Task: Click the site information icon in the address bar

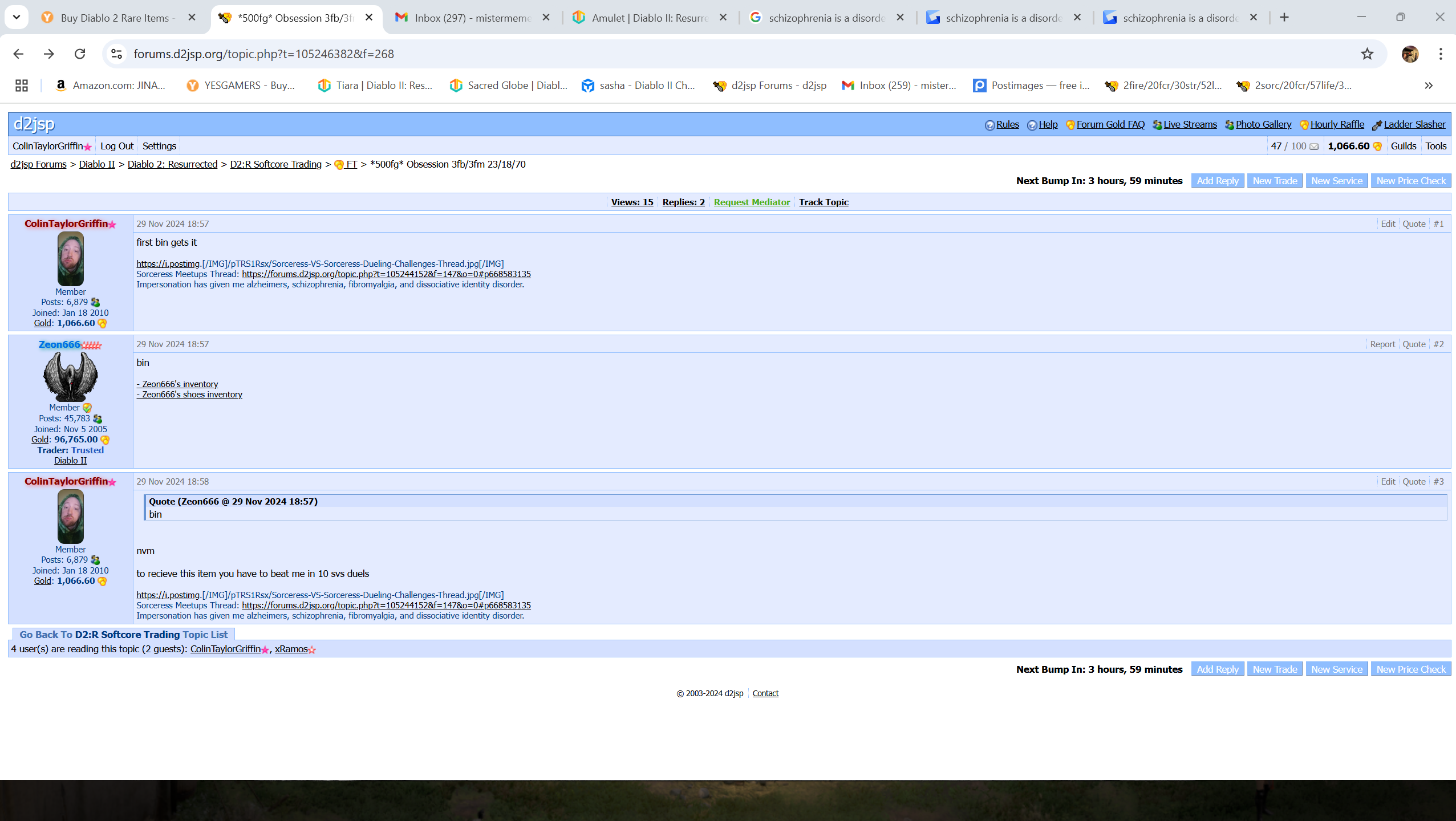Action: coord(116,54)
